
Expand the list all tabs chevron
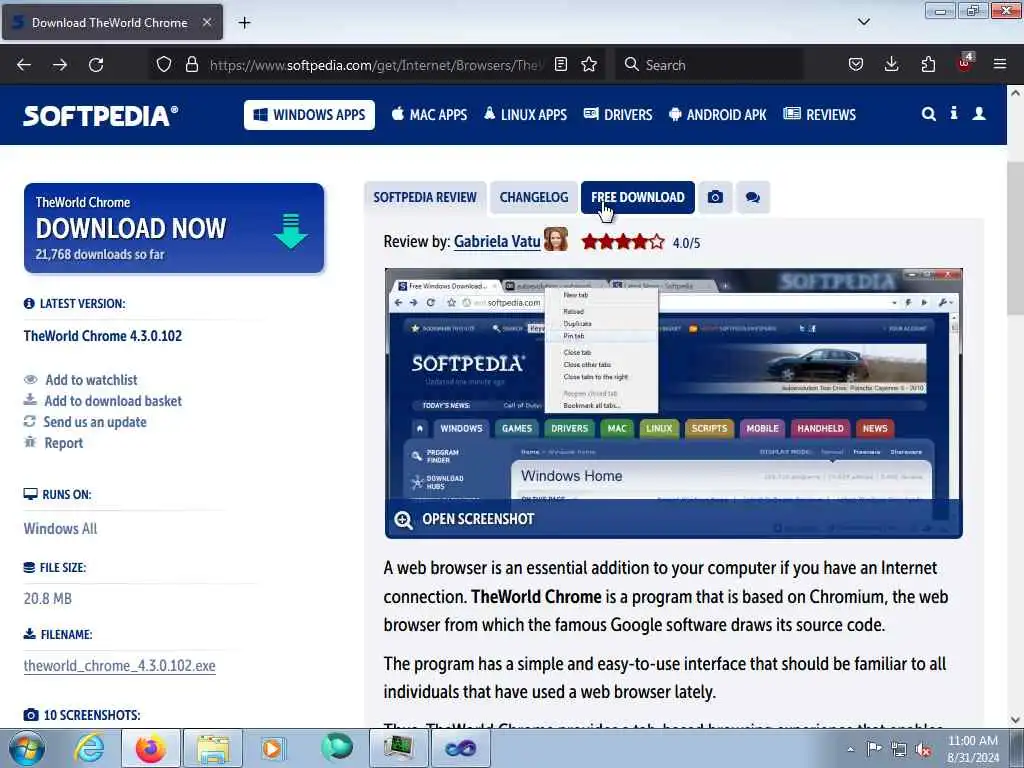coord(863,22)
